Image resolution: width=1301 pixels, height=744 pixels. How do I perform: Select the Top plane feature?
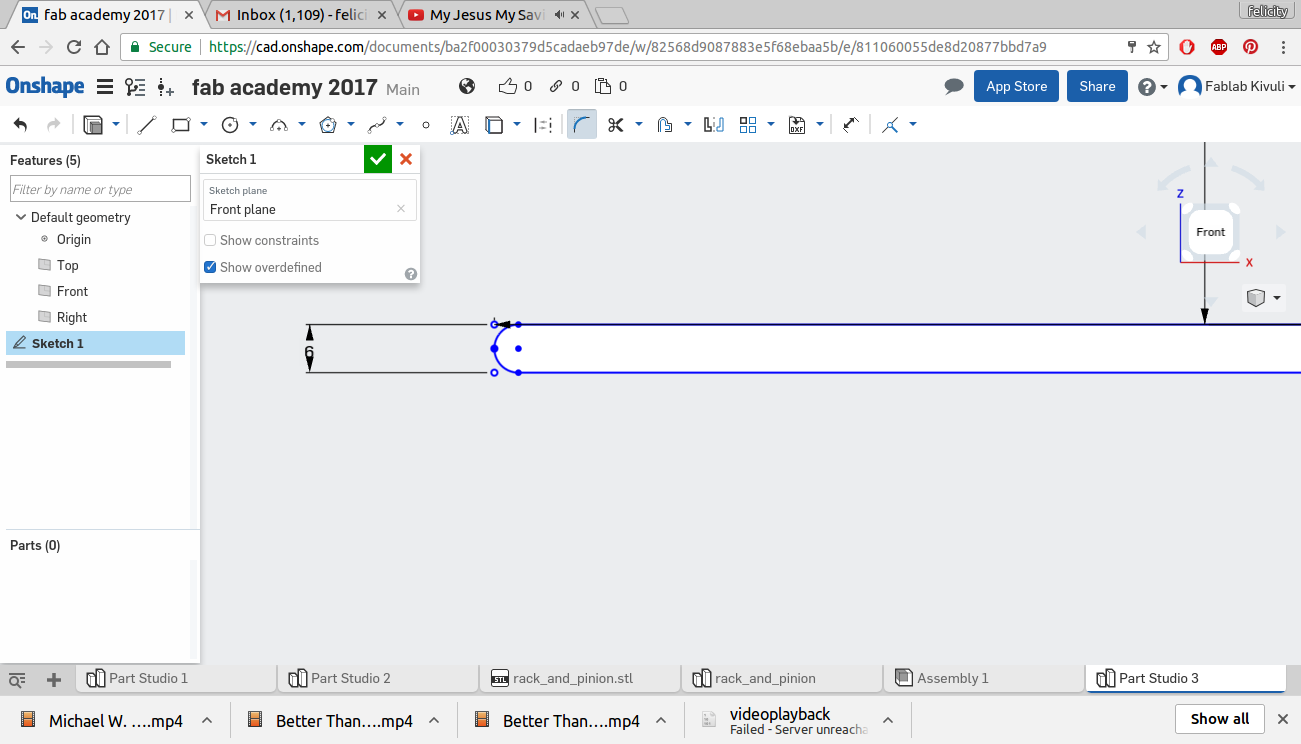pyautogui.click(x=68, y=265)
